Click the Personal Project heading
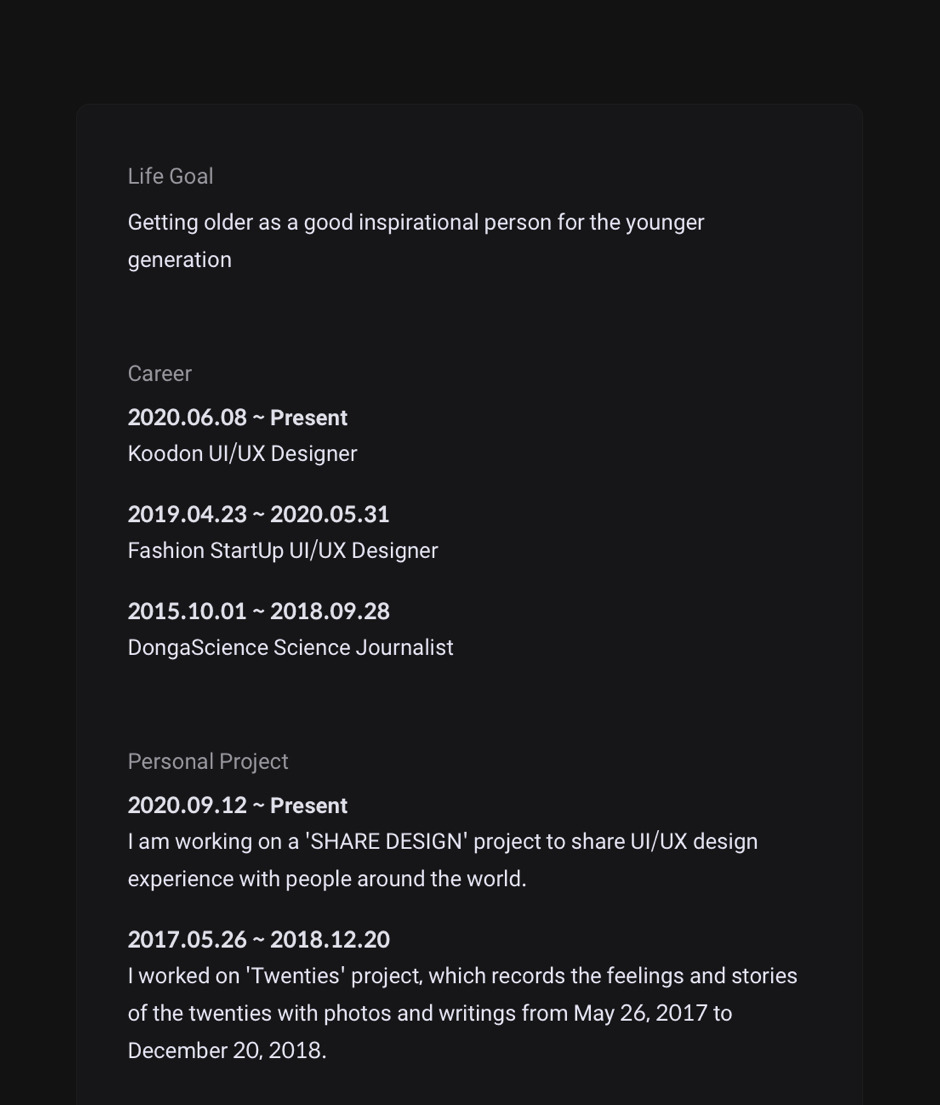 pos(208,761)
